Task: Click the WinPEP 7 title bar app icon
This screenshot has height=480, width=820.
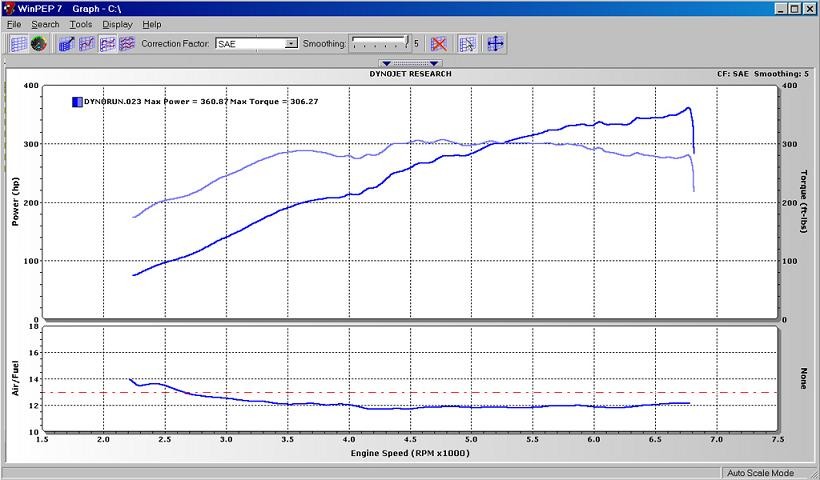Action: [x=8, y=8]
